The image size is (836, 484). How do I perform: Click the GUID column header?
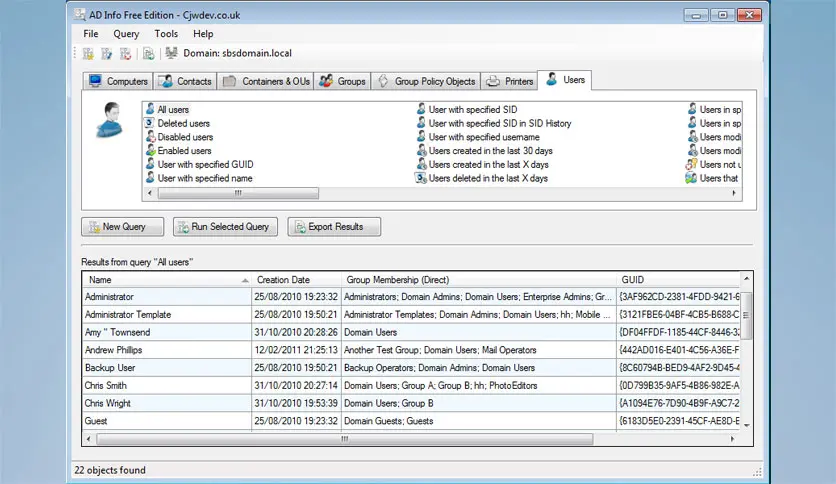pos(678,280)
